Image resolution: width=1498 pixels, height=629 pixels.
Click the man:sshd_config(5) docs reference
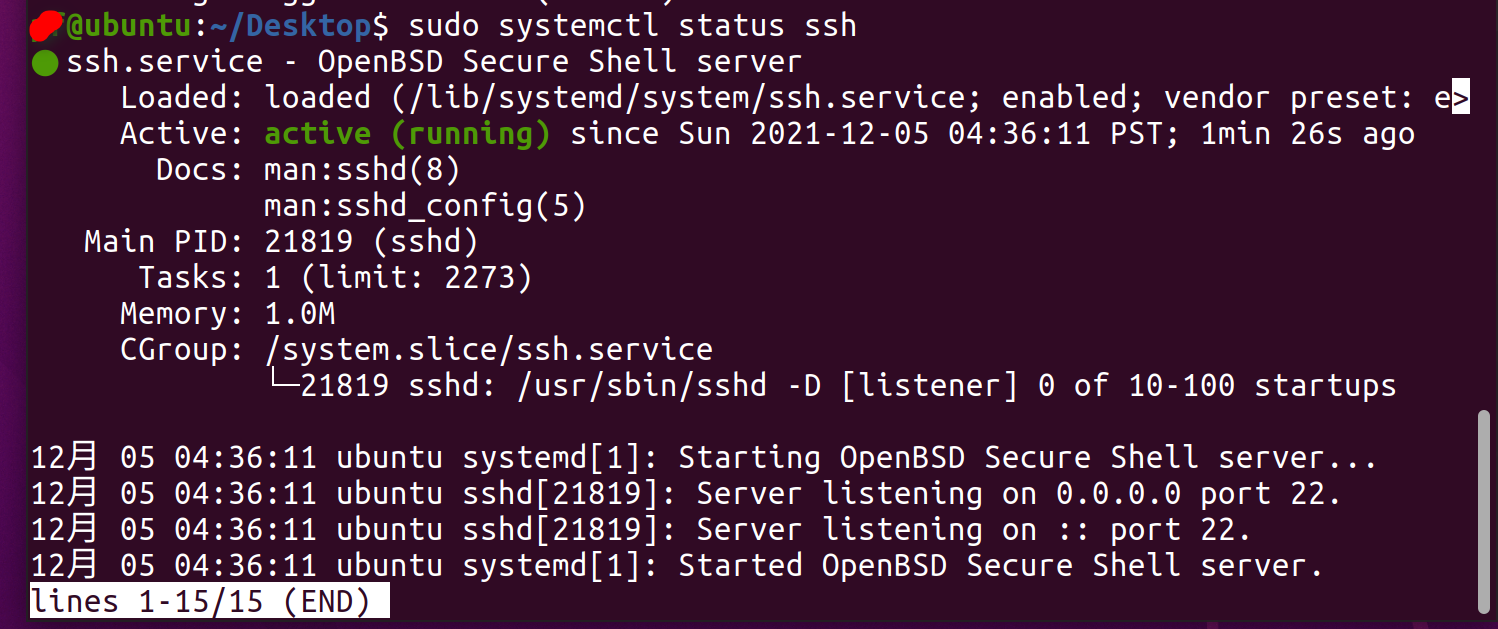(424, 206)
